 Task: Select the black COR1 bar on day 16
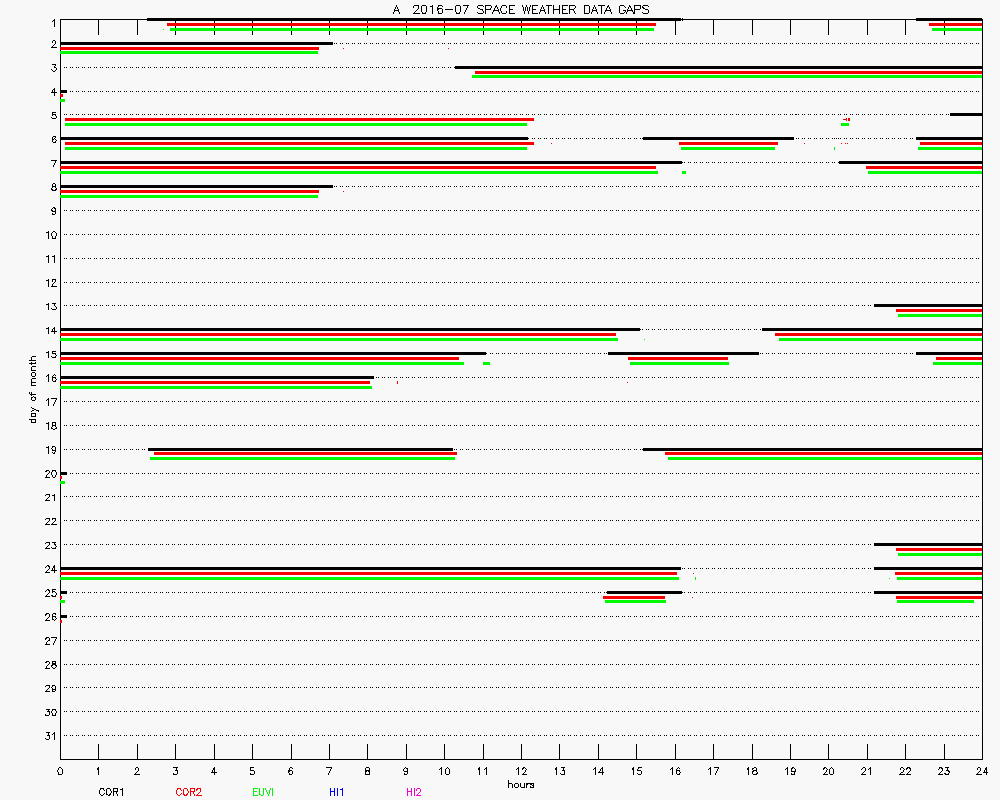click(217, 377)
